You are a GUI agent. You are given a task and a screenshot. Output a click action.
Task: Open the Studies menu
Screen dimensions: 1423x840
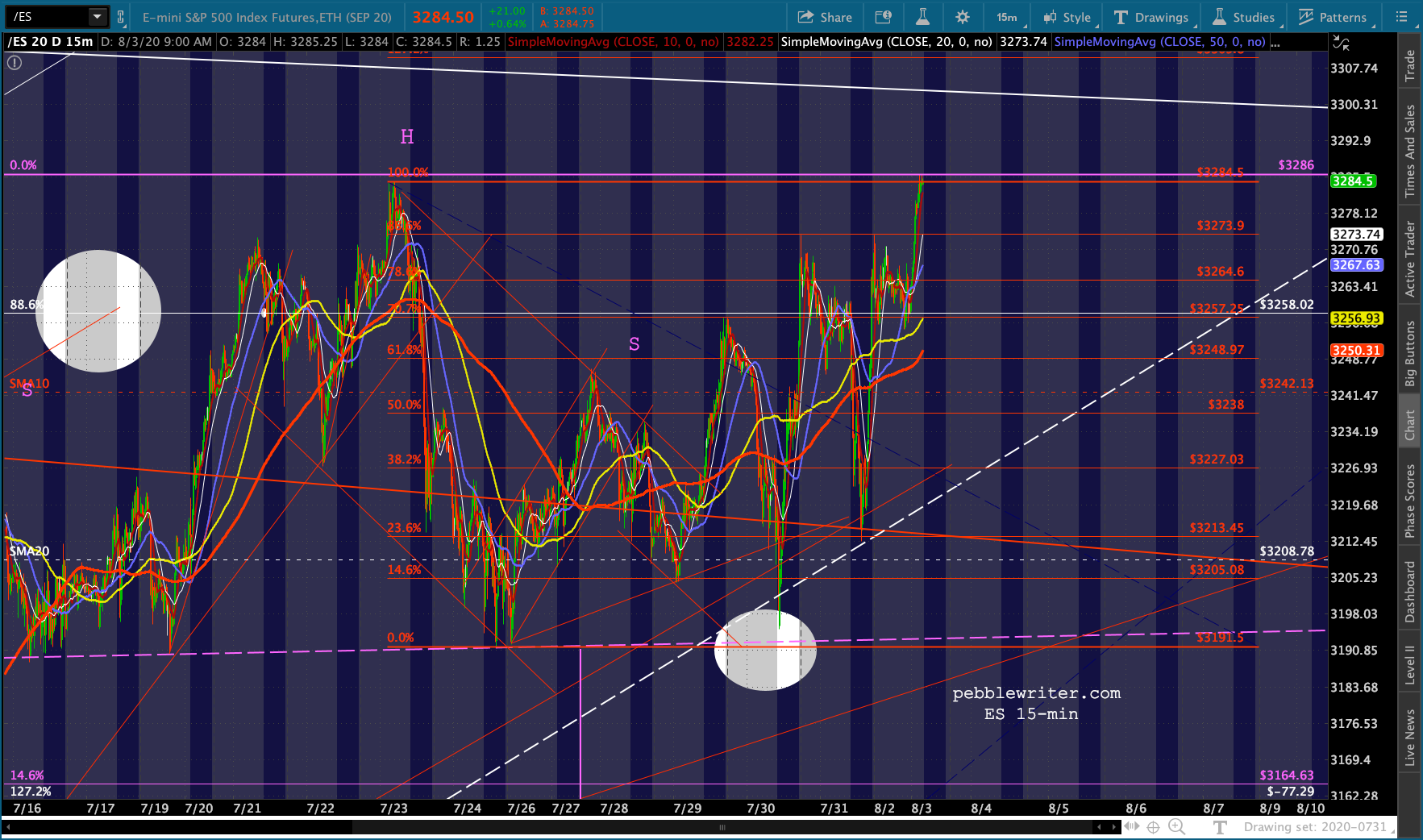pos(1245,17)
